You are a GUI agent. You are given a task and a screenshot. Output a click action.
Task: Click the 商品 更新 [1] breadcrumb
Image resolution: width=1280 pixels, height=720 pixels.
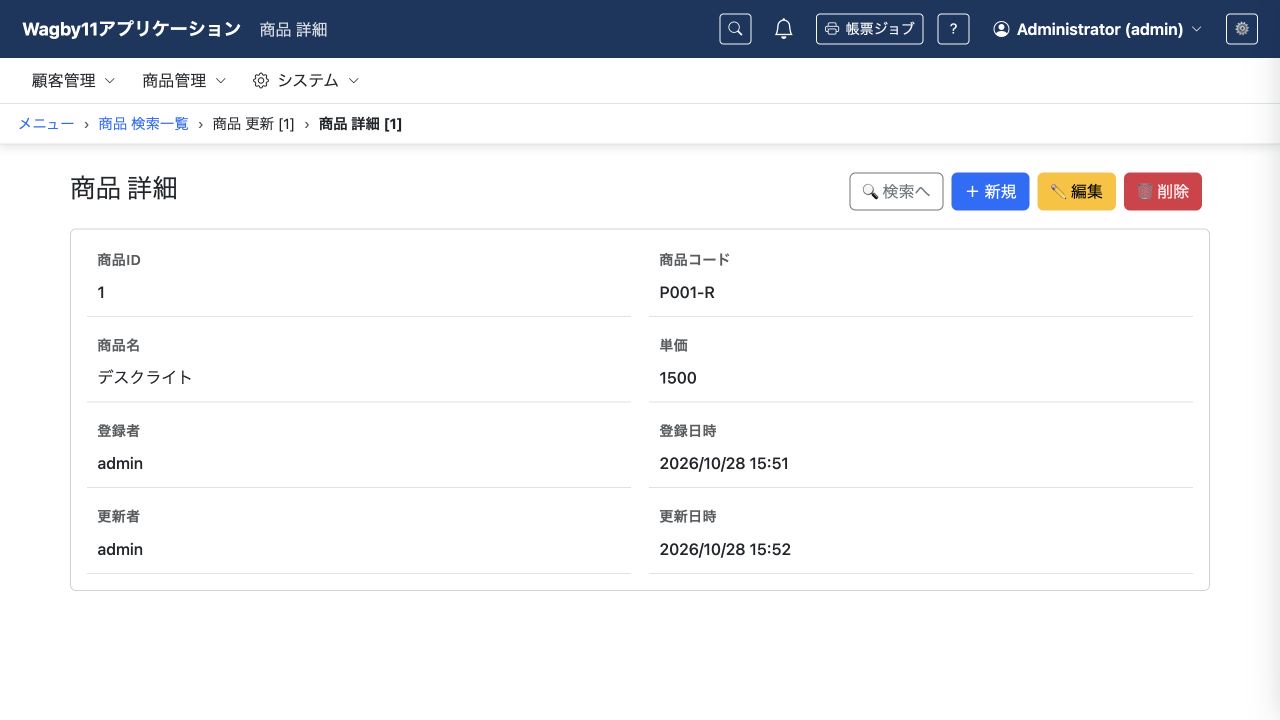coord(254,124)
